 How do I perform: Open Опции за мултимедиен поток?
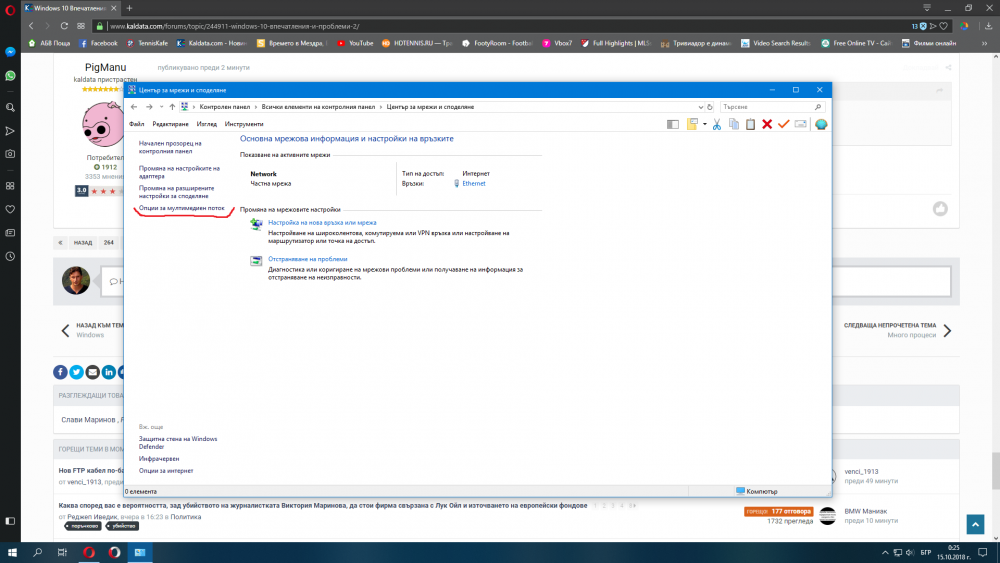pos(182,208)
